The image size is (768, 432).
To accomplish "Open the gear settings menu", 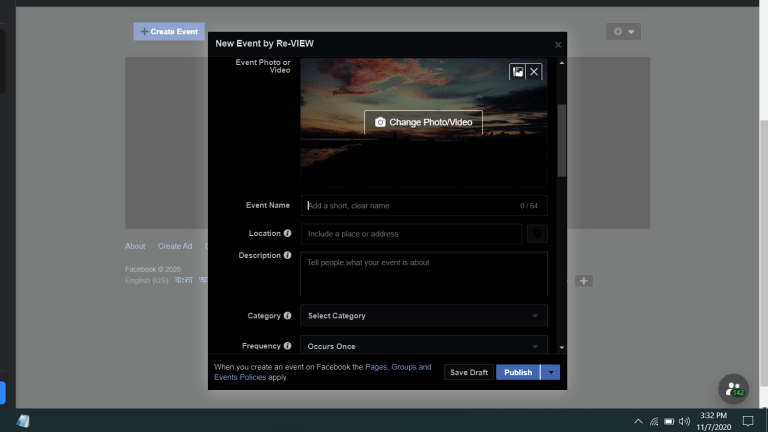I will coord(623,32).
